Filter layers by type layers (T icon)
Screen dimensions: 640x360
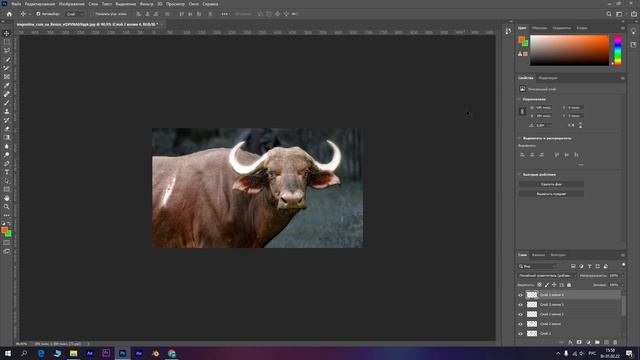coord(589,266)
